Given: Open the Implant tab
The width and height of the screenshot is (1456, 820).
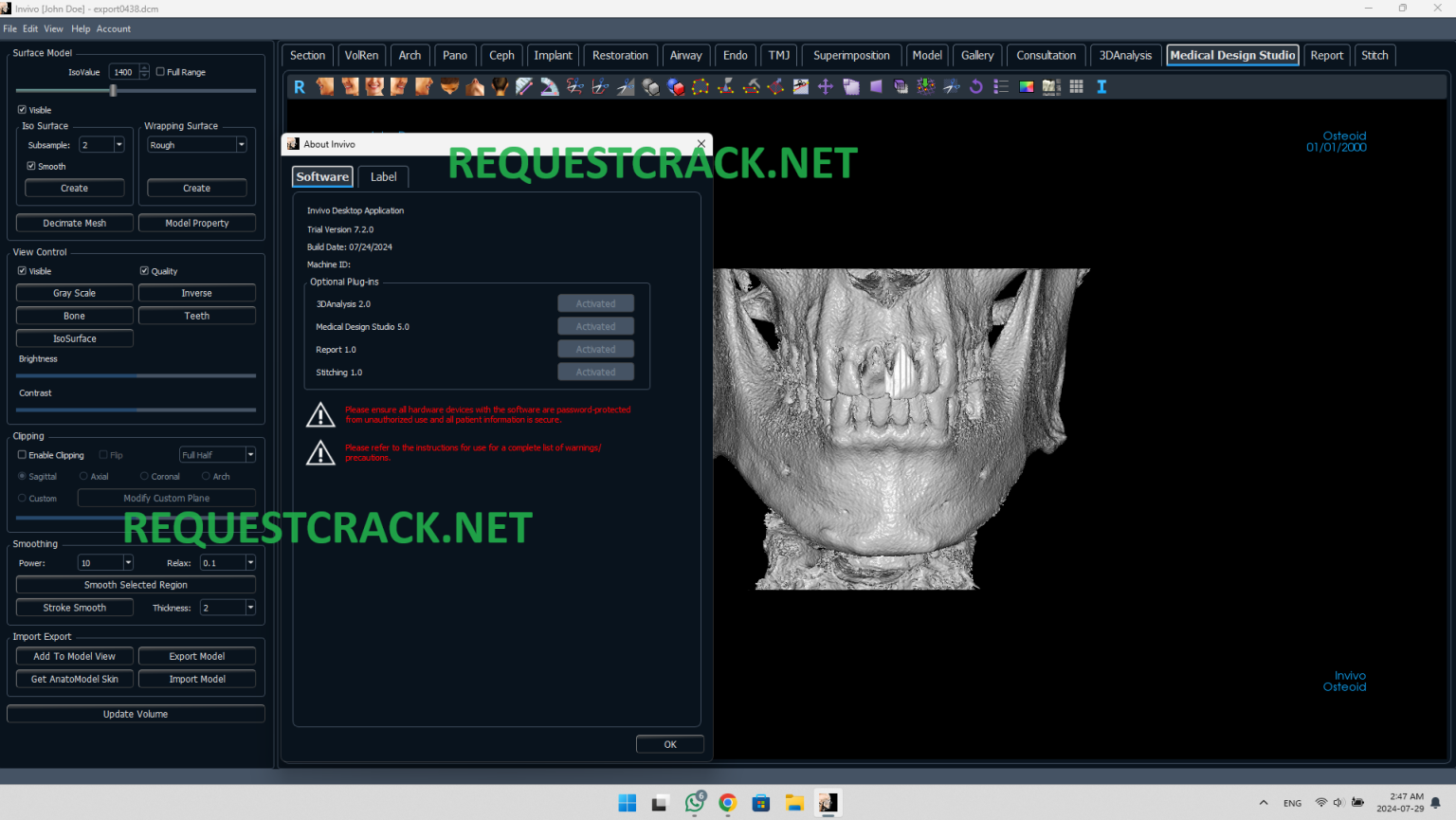Looking at the screenshot, I should point(553,55).
